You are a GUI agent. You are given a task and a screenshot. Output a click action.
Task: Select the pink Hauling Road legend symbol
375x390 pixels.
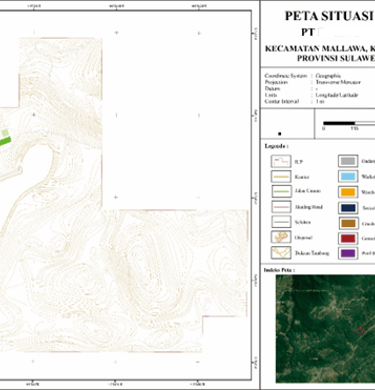pyautogui.click(x=281, y=207)
